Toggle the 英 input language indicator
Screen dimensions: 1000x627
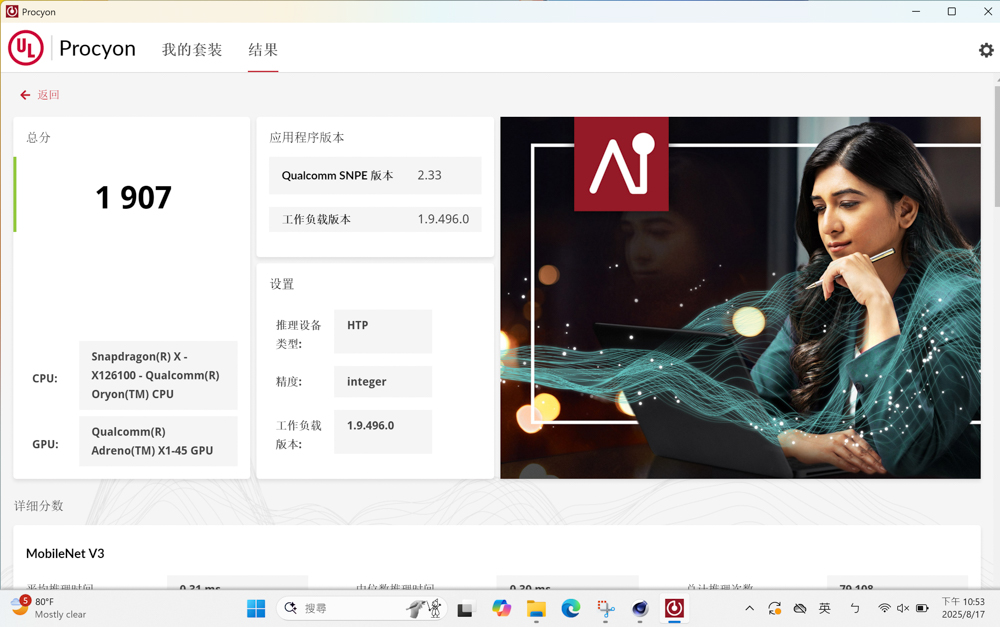pos(825,609)
